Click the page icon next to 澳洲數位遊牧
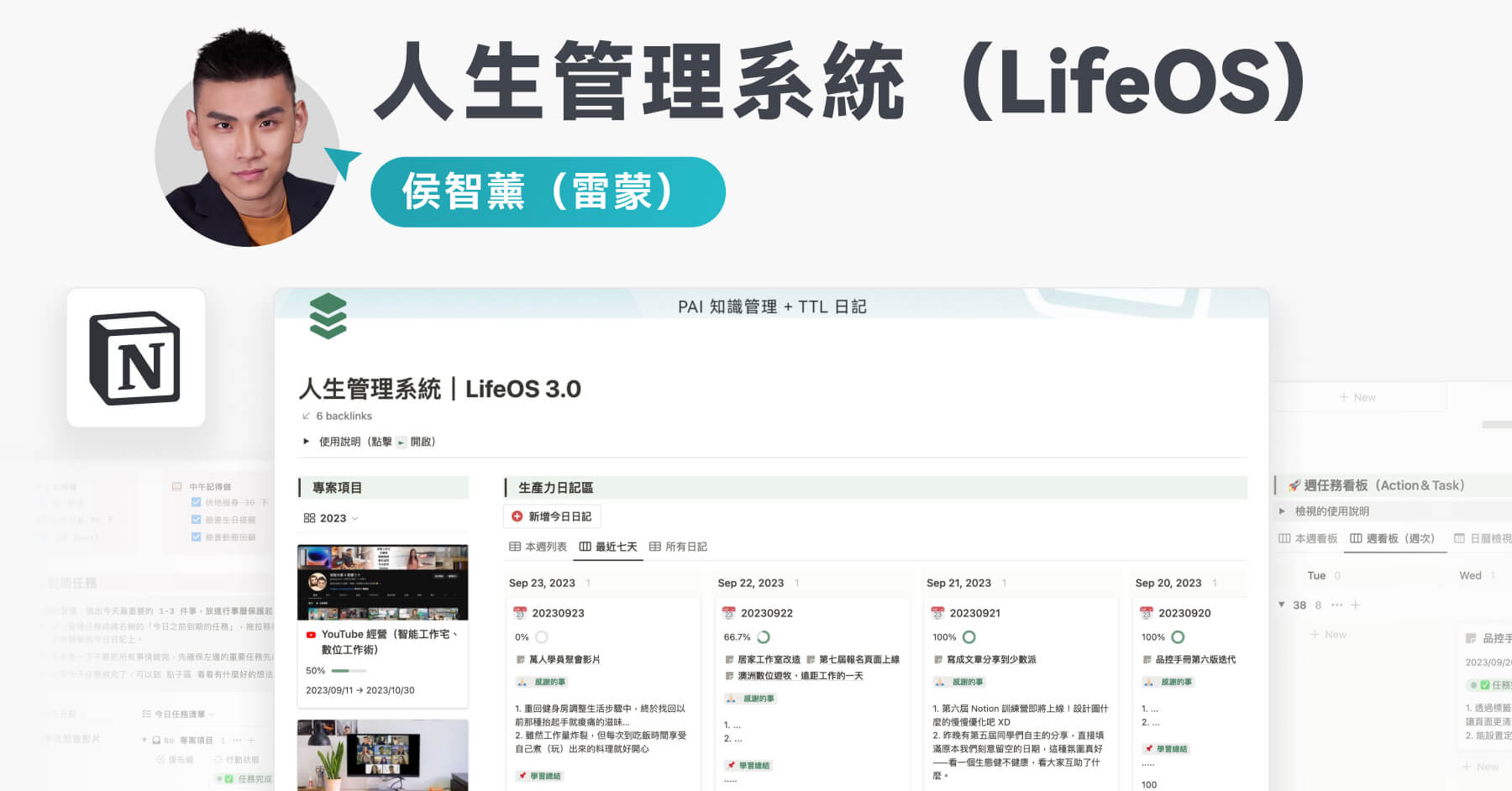The image size is (1512, 791). [729, 676]
